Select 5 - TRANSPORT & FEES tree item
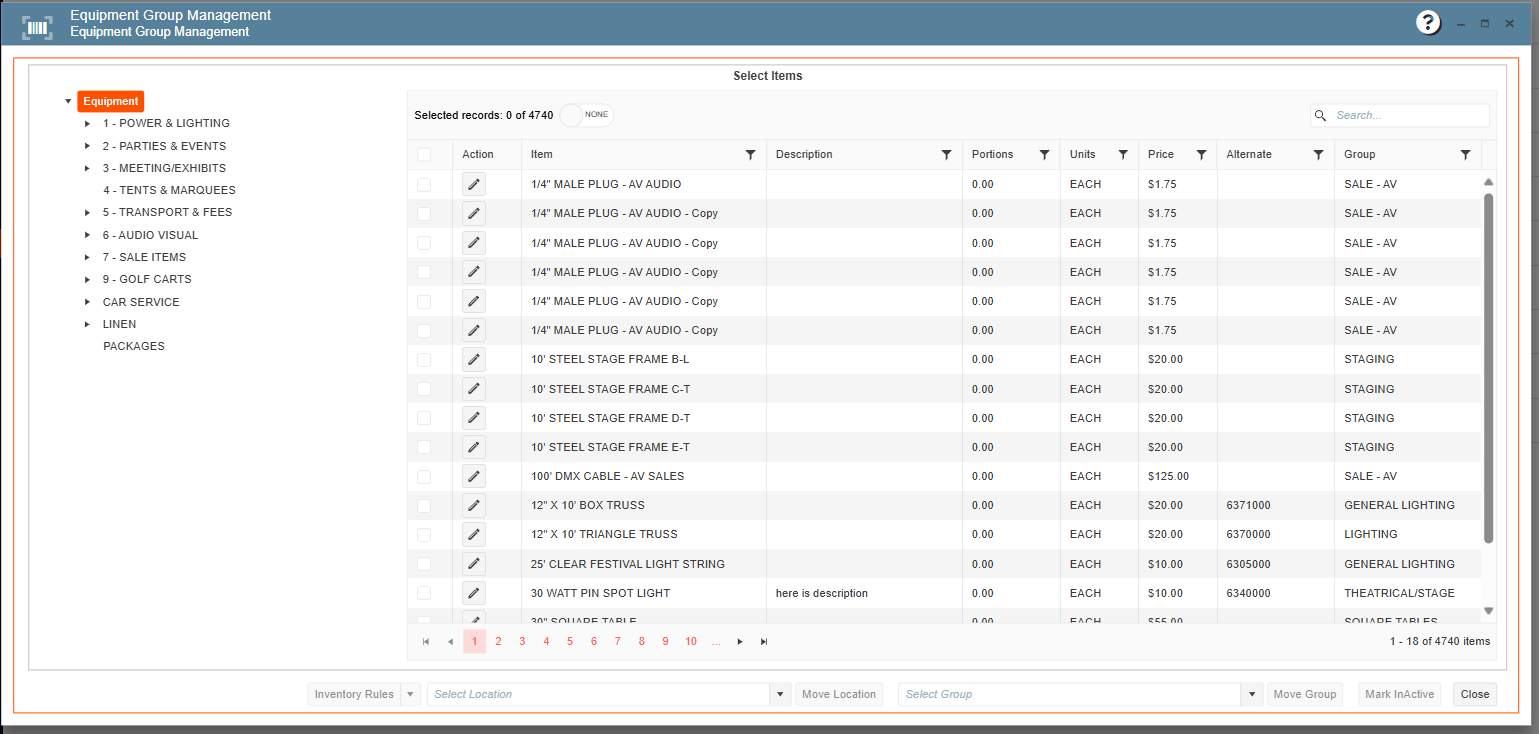The height and width of the screenshot is (734, 1539). click(167, 212)
